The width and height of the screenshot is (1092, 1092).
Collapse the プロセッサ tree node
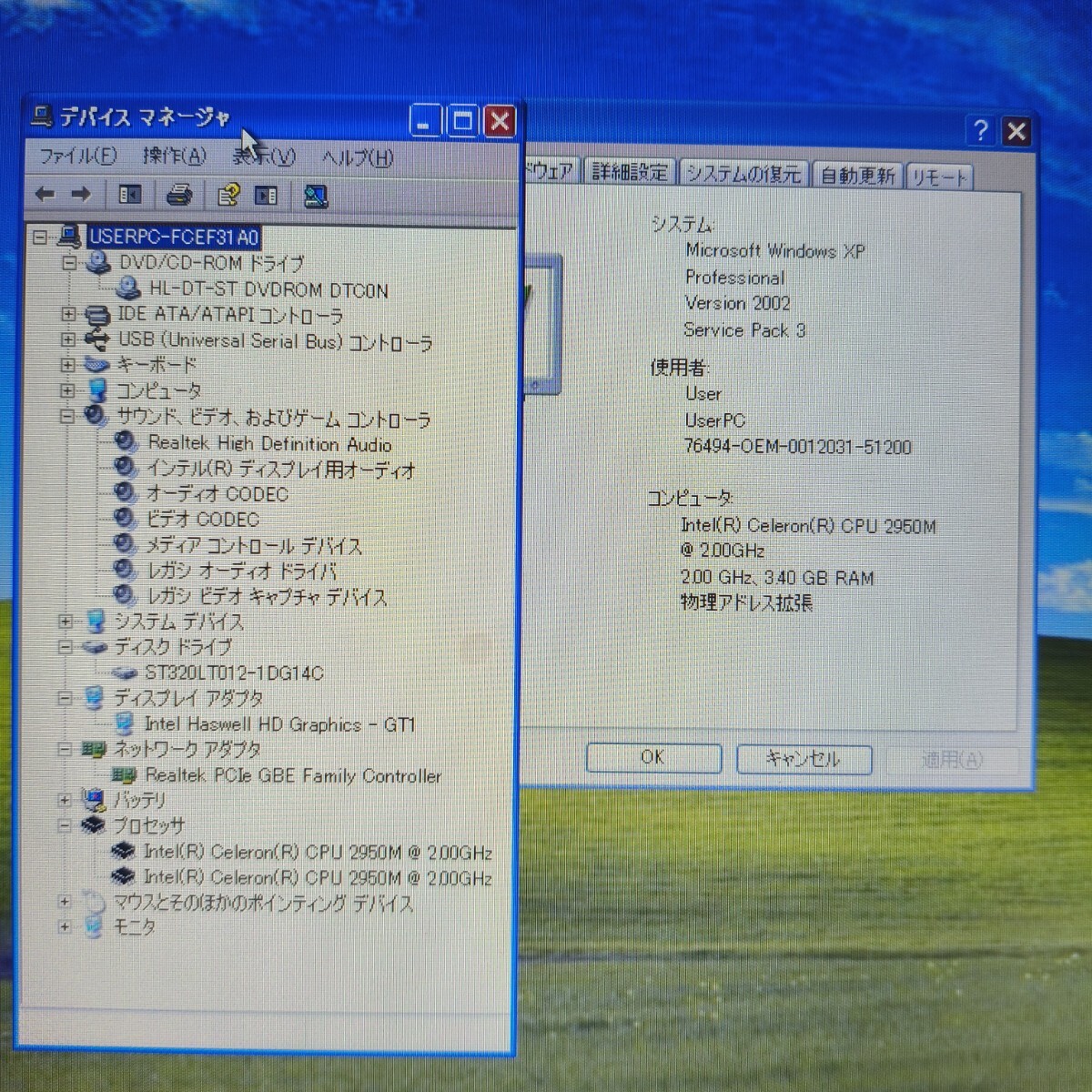point(65,826)
